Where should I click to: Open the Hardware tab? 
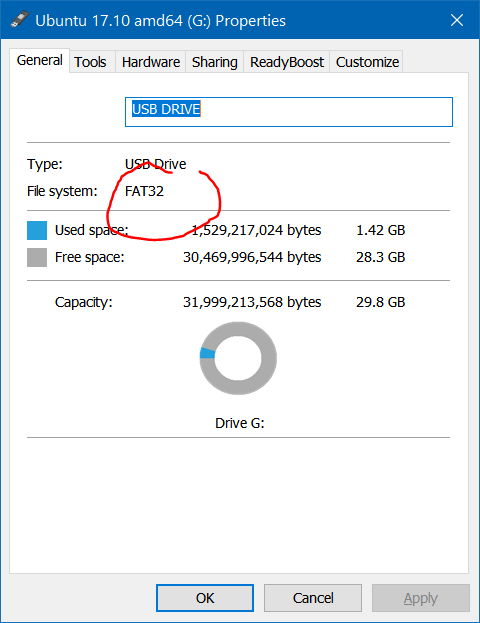pyautogui.click(x=151, y=62)
